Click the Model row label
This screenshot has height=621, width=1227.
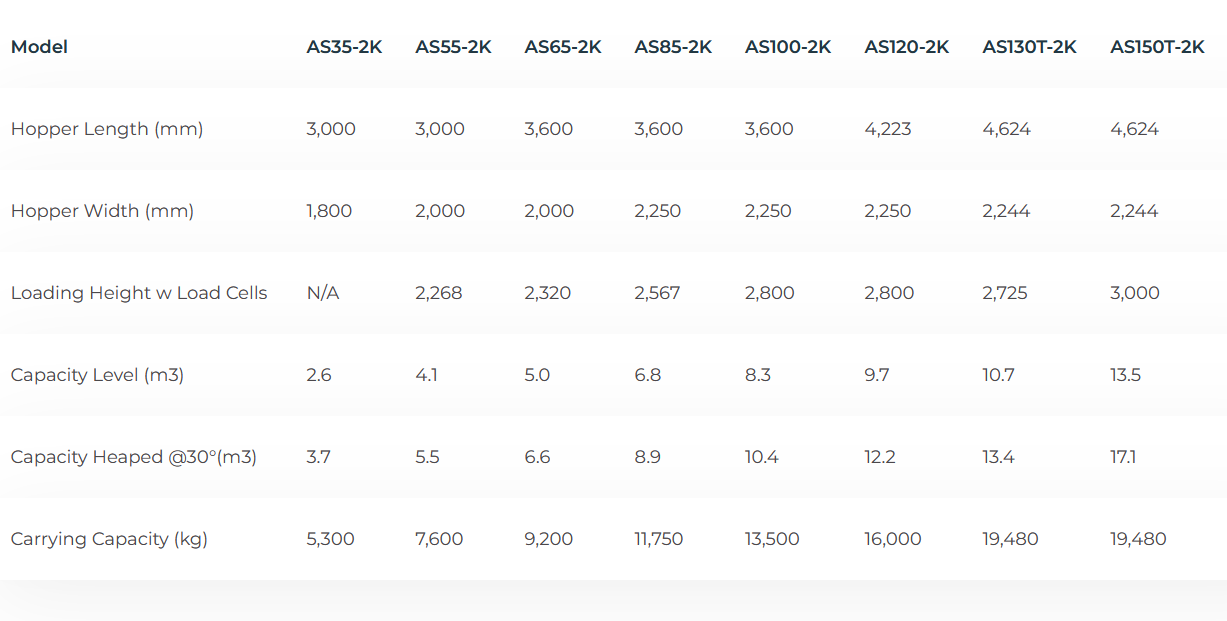[39, 47]
